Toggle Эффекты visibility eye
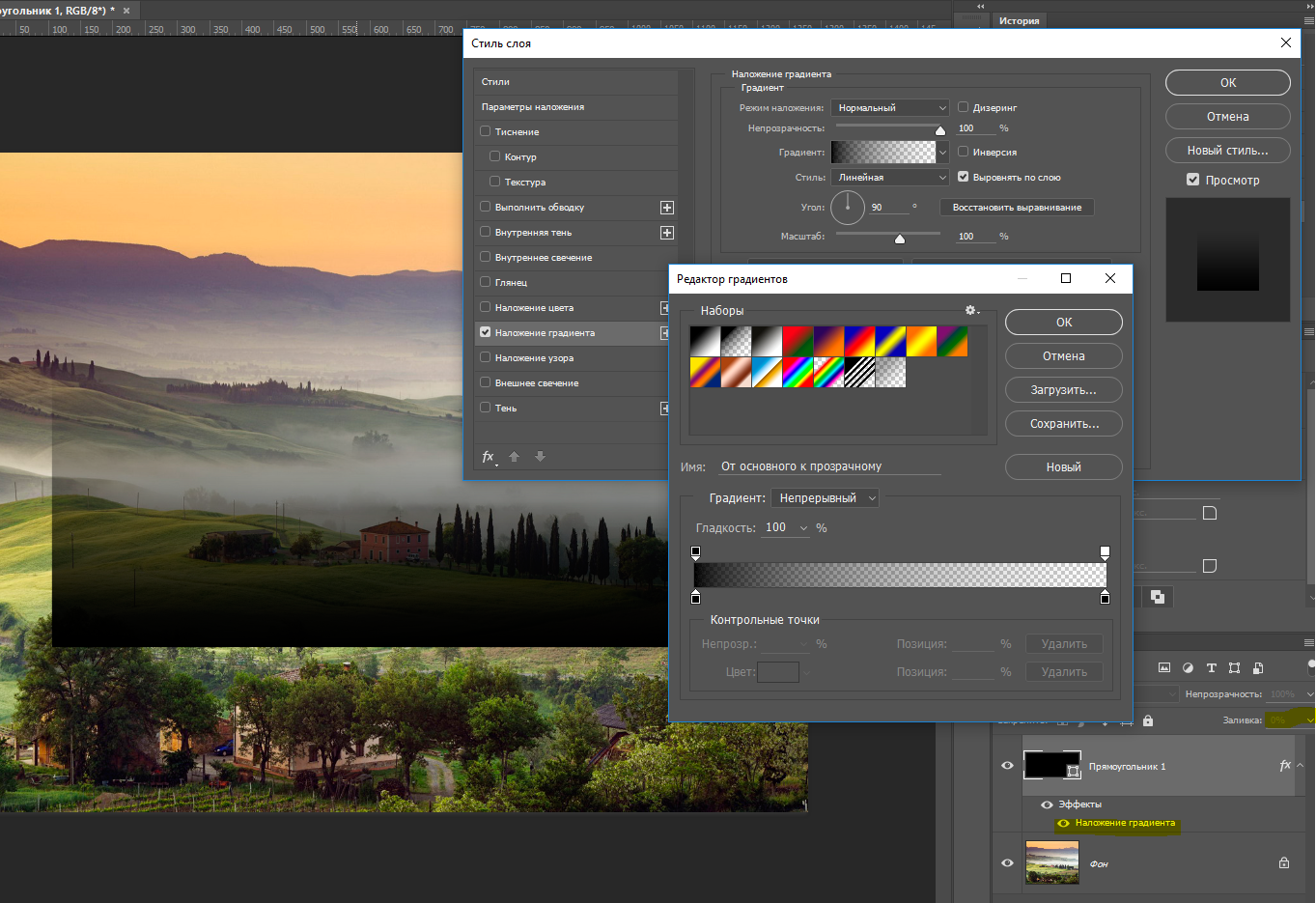The height and width of the screenshot is (903, 1316). click(1047, 804)
